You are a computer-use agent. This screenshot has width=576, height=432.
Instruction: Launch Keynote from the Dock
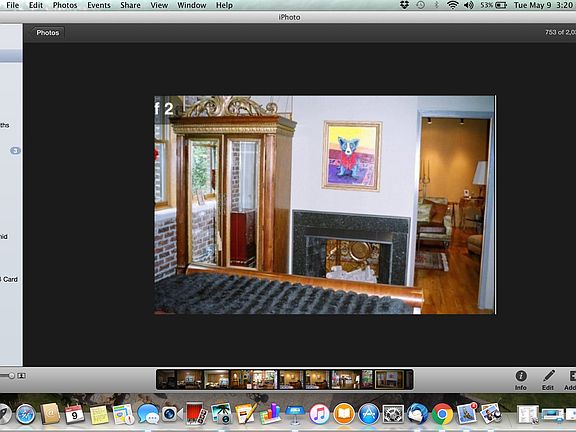click(x=295, y=414)
